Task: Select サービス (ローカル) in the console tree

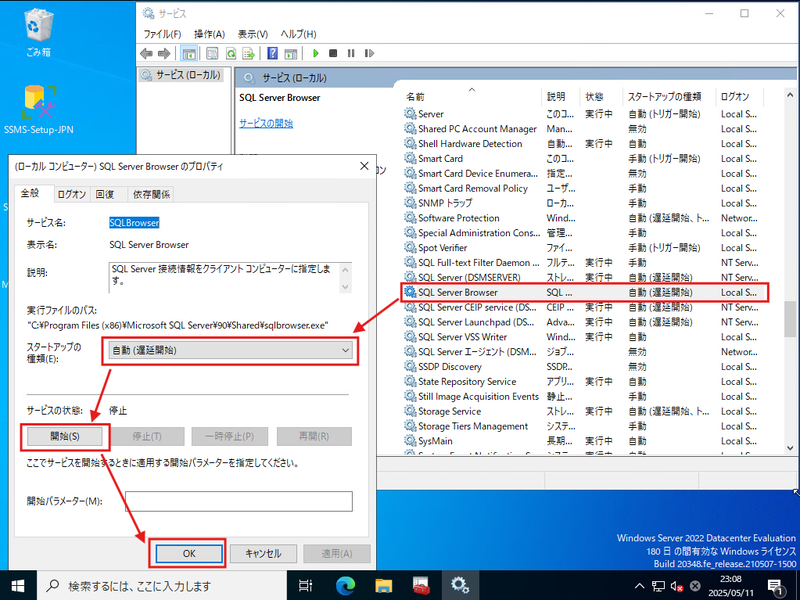Action: click(181, 75)
